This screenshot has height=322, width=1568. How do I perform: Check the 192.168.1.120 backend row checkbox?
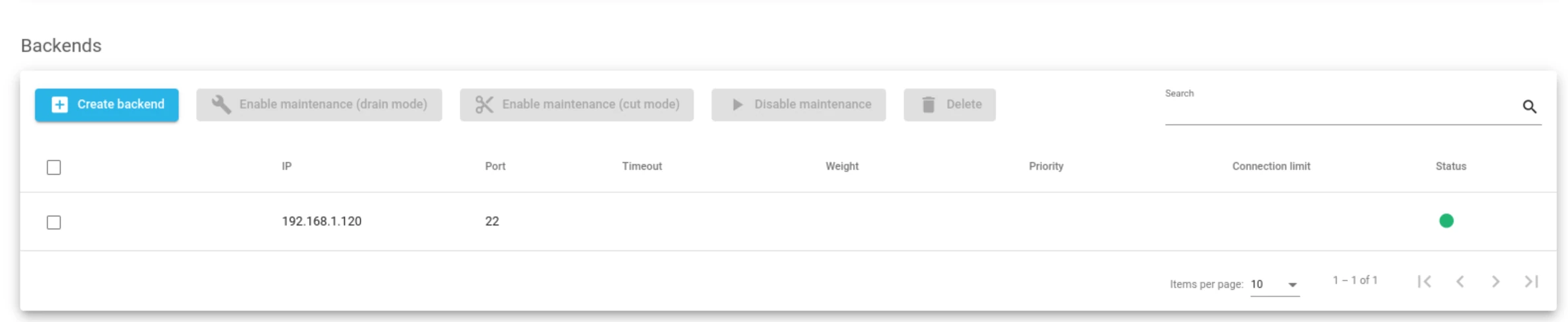[54, 222]
